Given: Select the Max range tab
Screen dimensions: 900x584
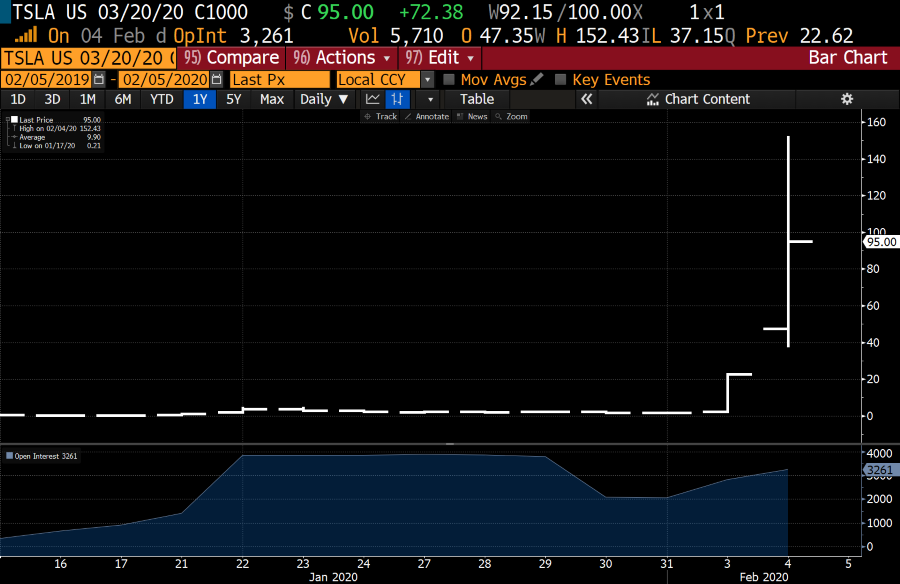Looking at the screenshot, I should [x=271, y=99].
